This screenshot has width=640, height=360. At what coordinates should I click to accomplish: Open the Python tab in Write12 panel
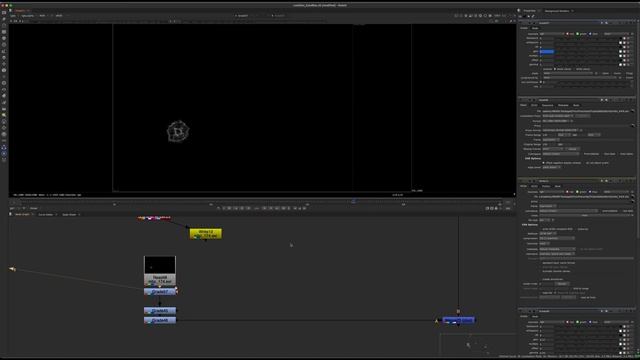(x=546, y=186)
